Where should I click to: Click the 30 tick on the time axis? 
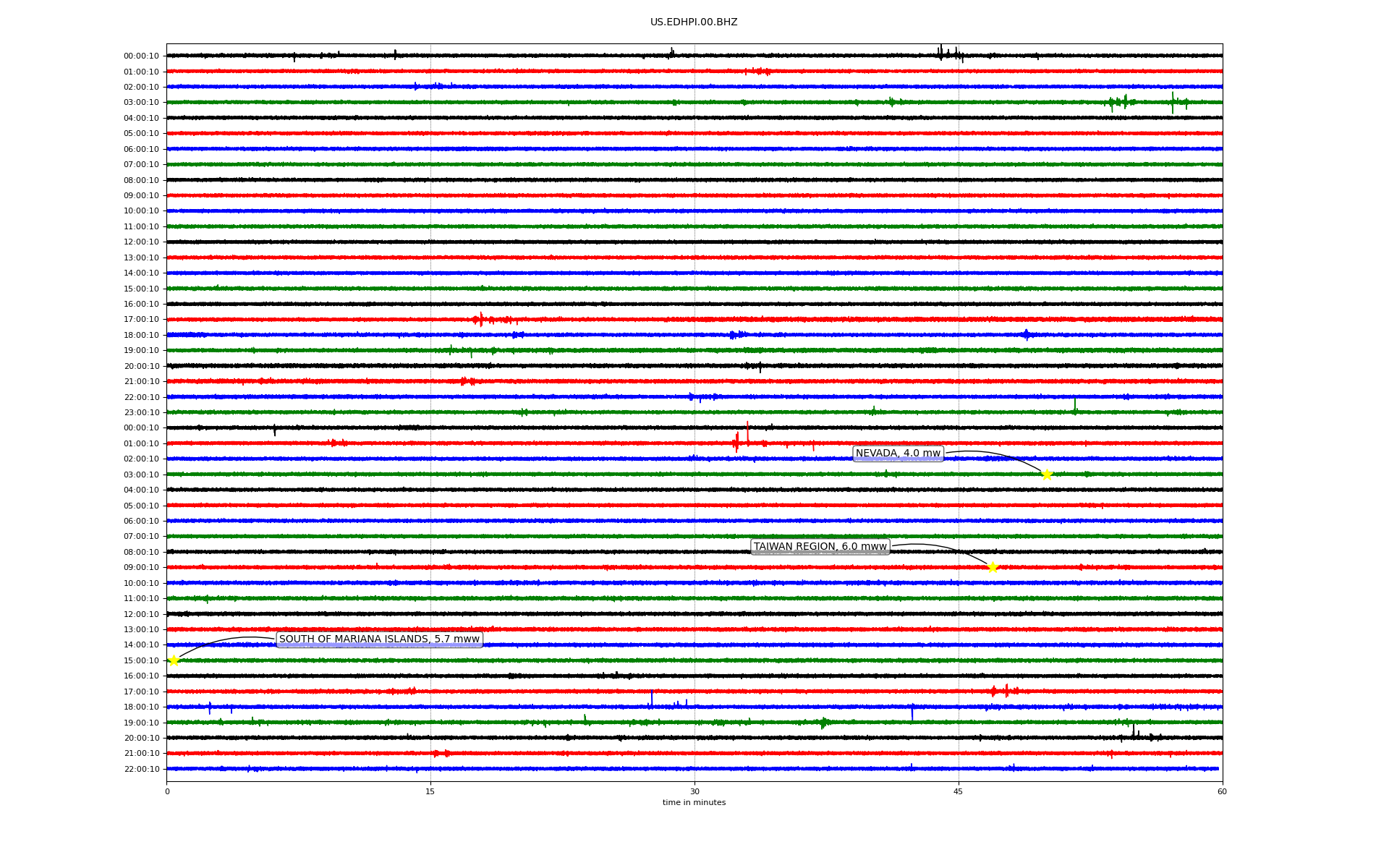694,791
